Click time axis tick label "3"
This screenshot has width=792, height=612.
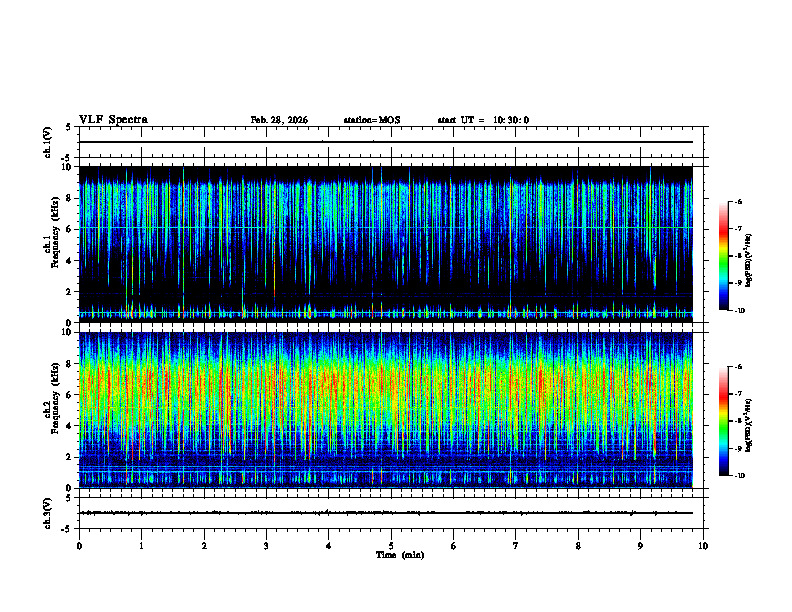266,546
